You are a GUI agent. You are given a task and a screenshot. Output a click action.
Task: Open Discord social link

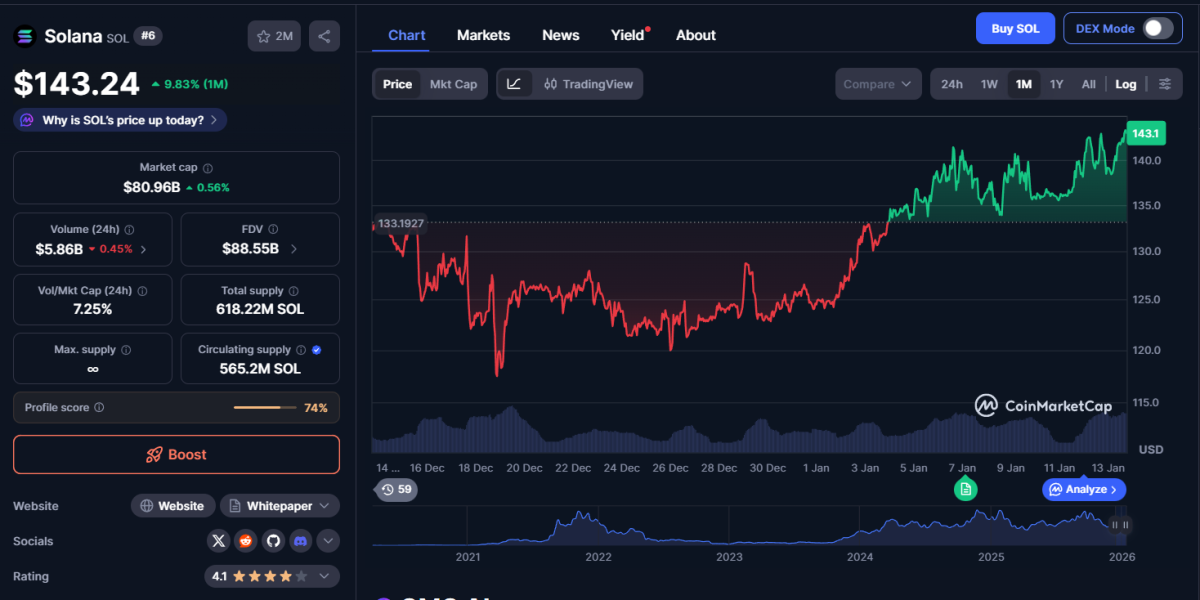click(x=300, y=541)
